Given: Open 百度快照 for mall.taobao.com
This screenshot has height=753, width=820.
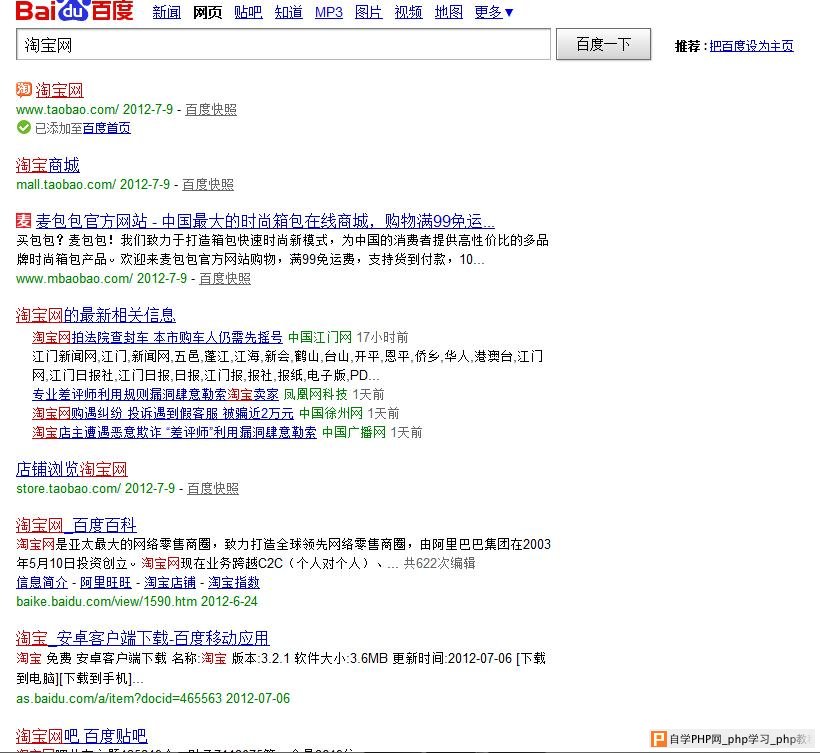Looking at the screenshot, I should [208, 185].
